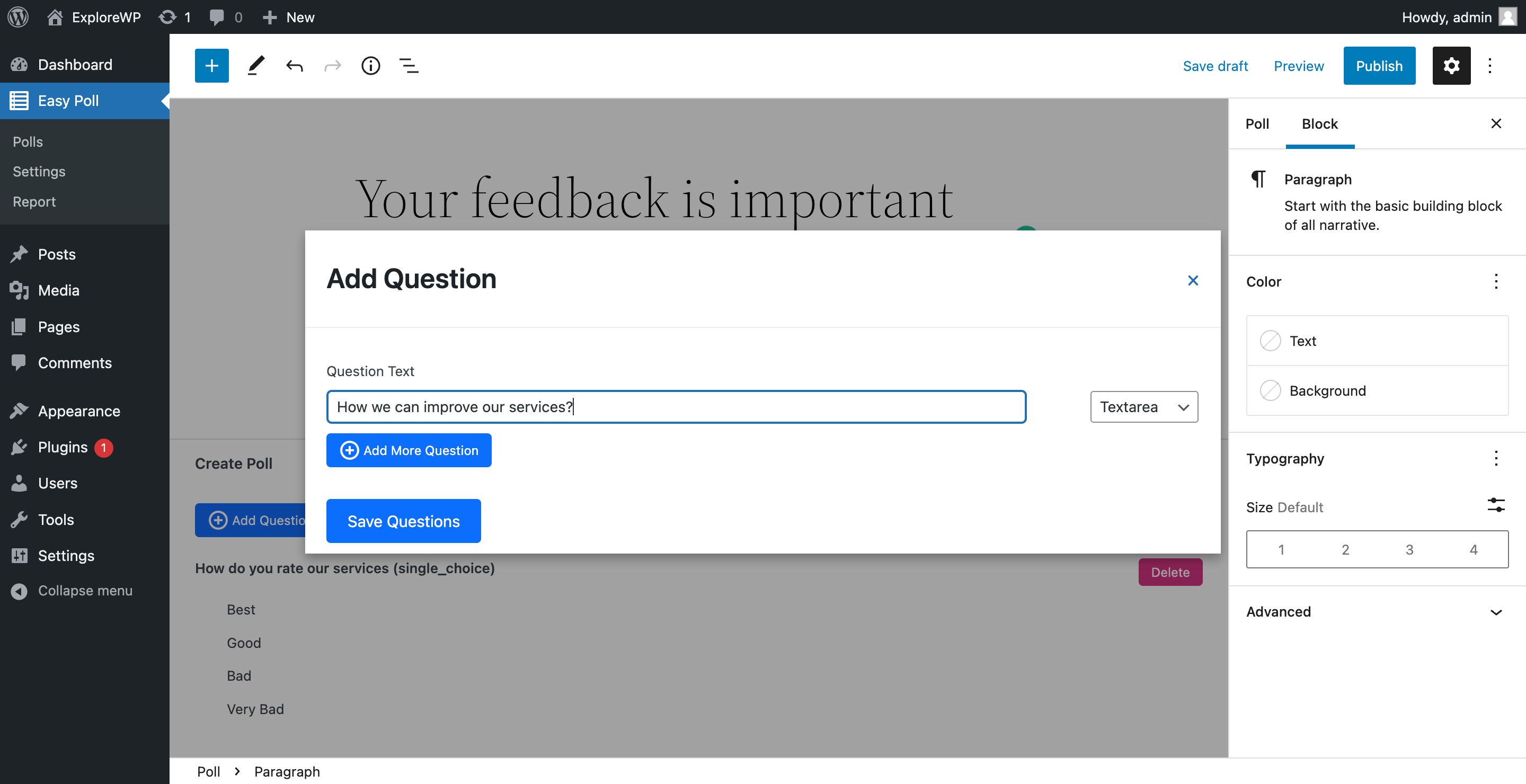Select font size 2 in Typography
1526x784 pixels.
coord(1345,549)
